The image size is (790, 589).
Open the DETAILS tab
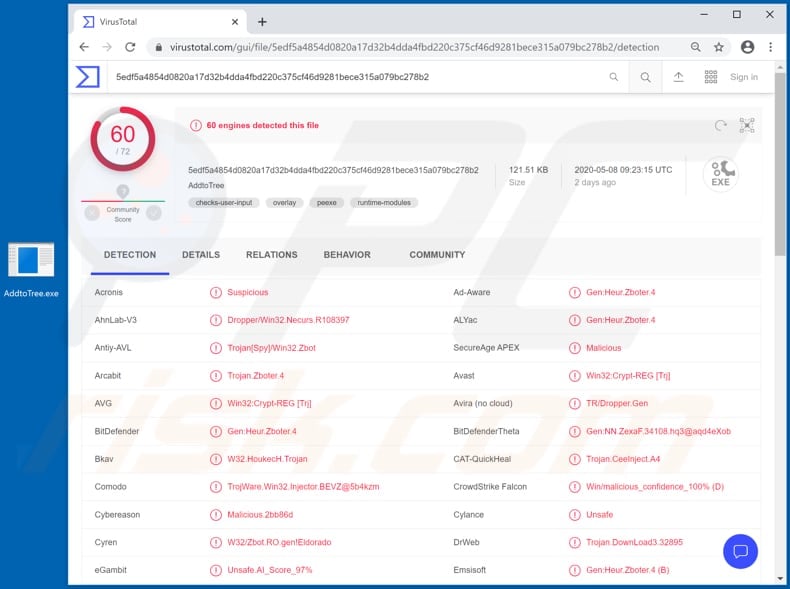201,255
